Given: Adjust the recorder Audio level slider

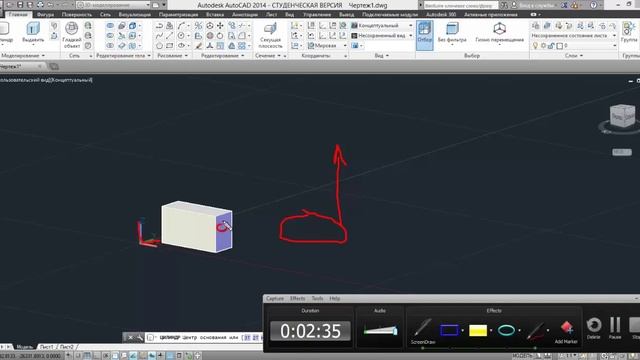Looking at the screenshot, I should [380, 330].
